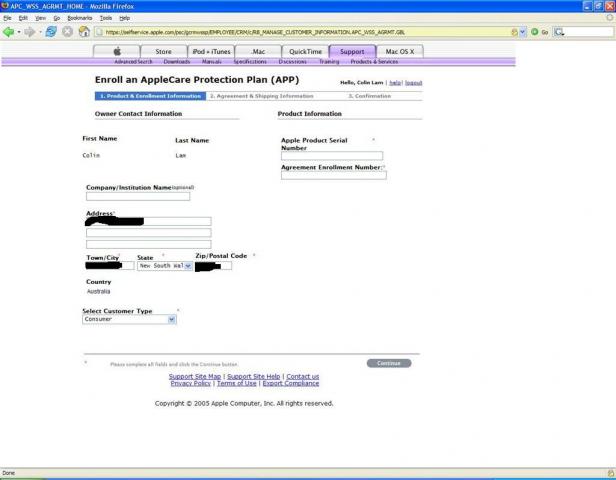Click the second Address line field
This screenshot has width=616, height=480.
tap(148, 233)
